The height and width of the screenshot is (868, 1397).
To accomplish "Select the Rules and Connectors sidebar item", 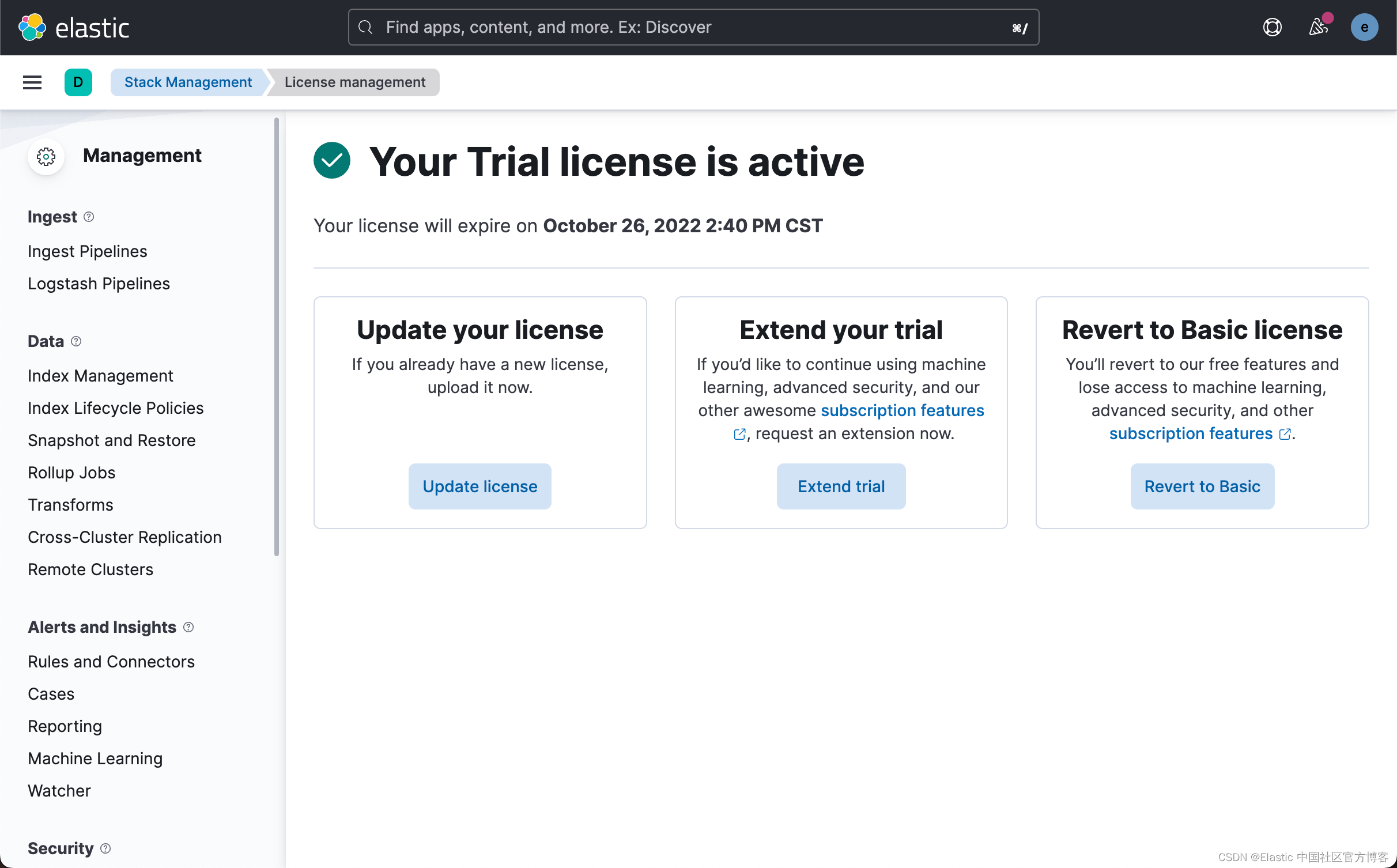I will coord(111,661).
